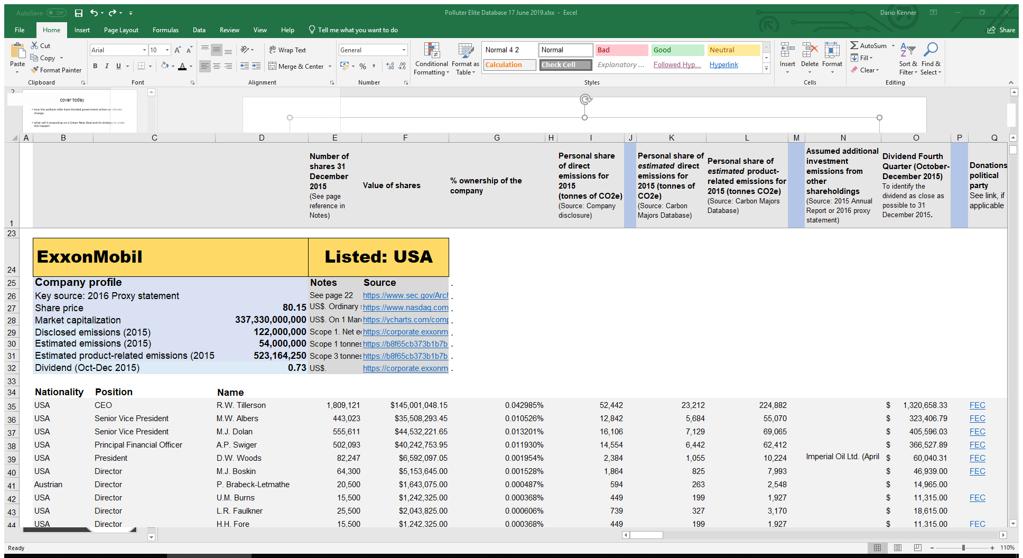Open the Clear dropdown

click(866, 70)
